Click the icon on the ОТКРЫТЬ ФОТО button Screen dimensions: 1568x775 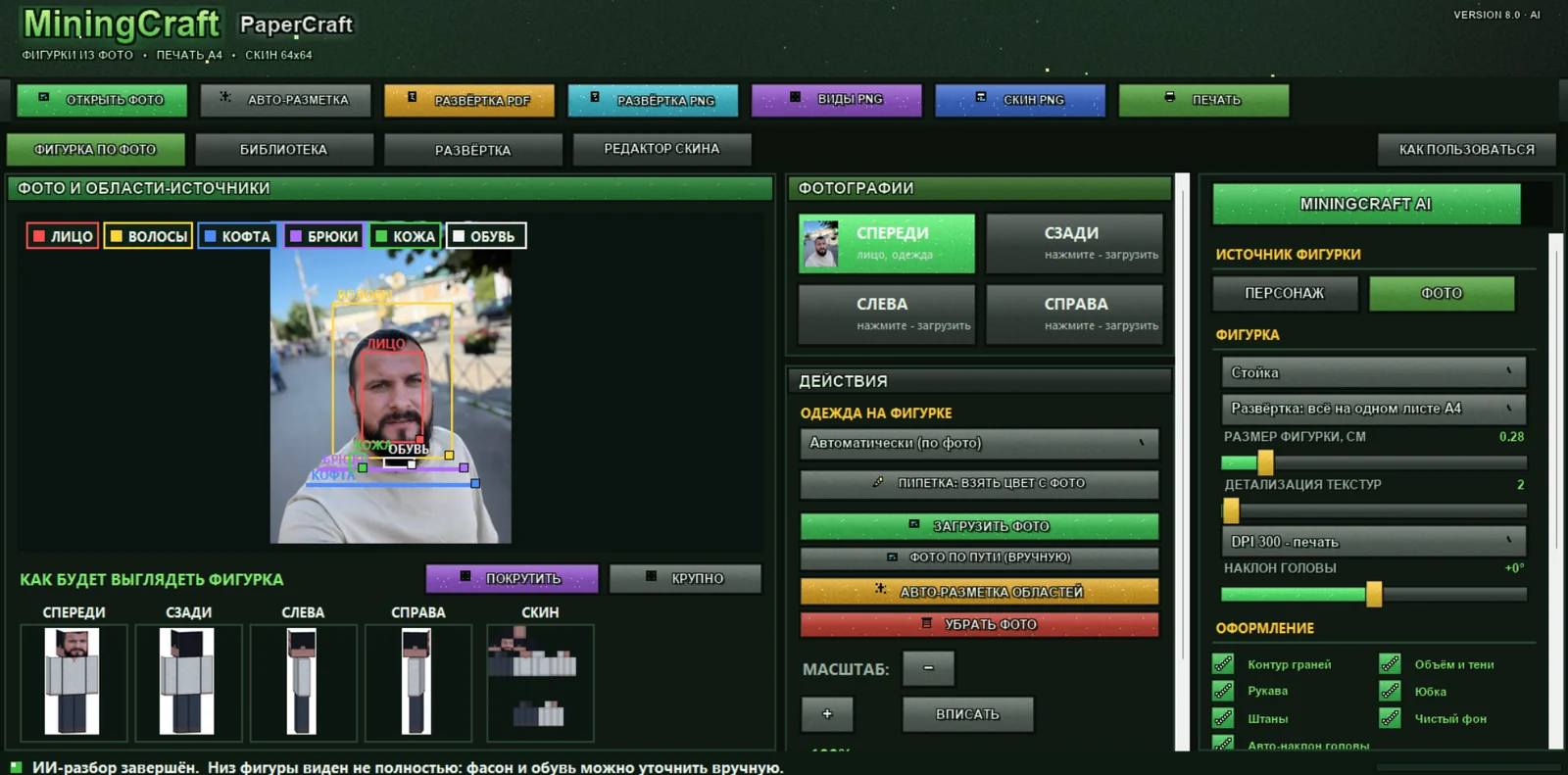click(x=44, y=98)
